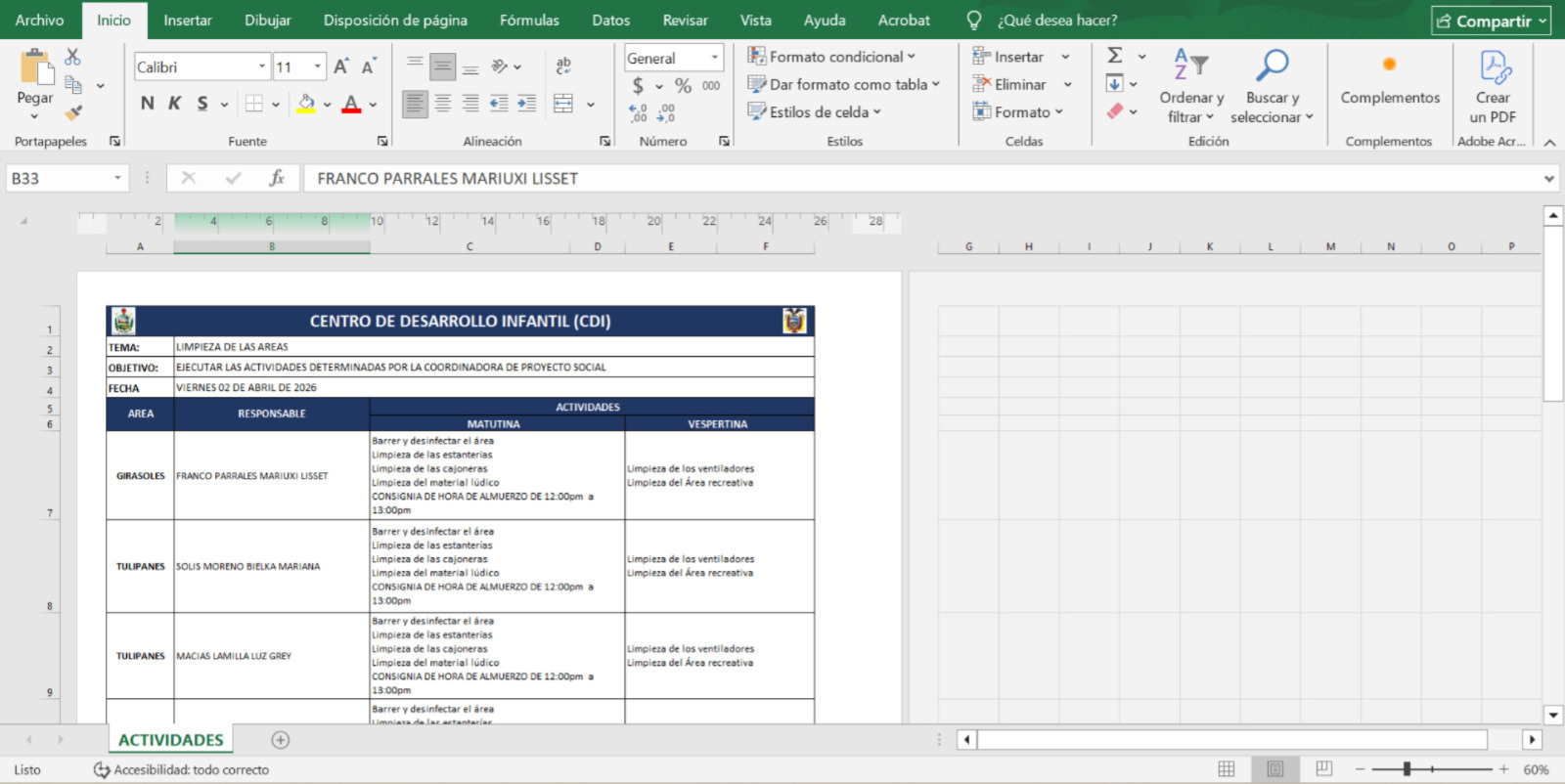This screenshot has height=784, width=1565.
Task: Switch to the Insertar ribbon tab
Action: 187,20
